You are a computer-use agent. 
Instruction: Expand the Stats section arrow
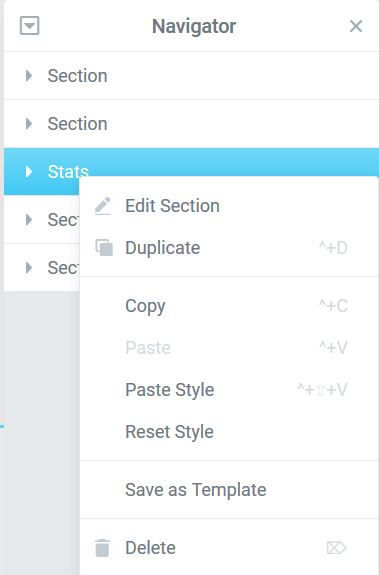pyautogui.click(x=29, y=172)
